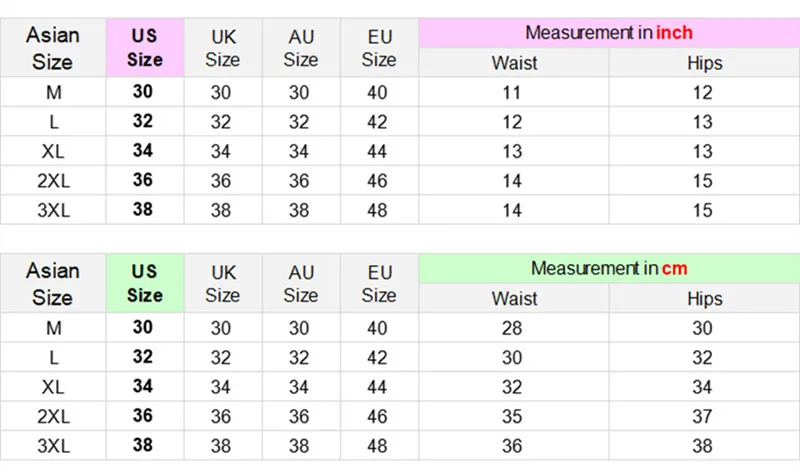Select waist value 11 in inch table
800x474 pixels.
[x=513, y=93]
